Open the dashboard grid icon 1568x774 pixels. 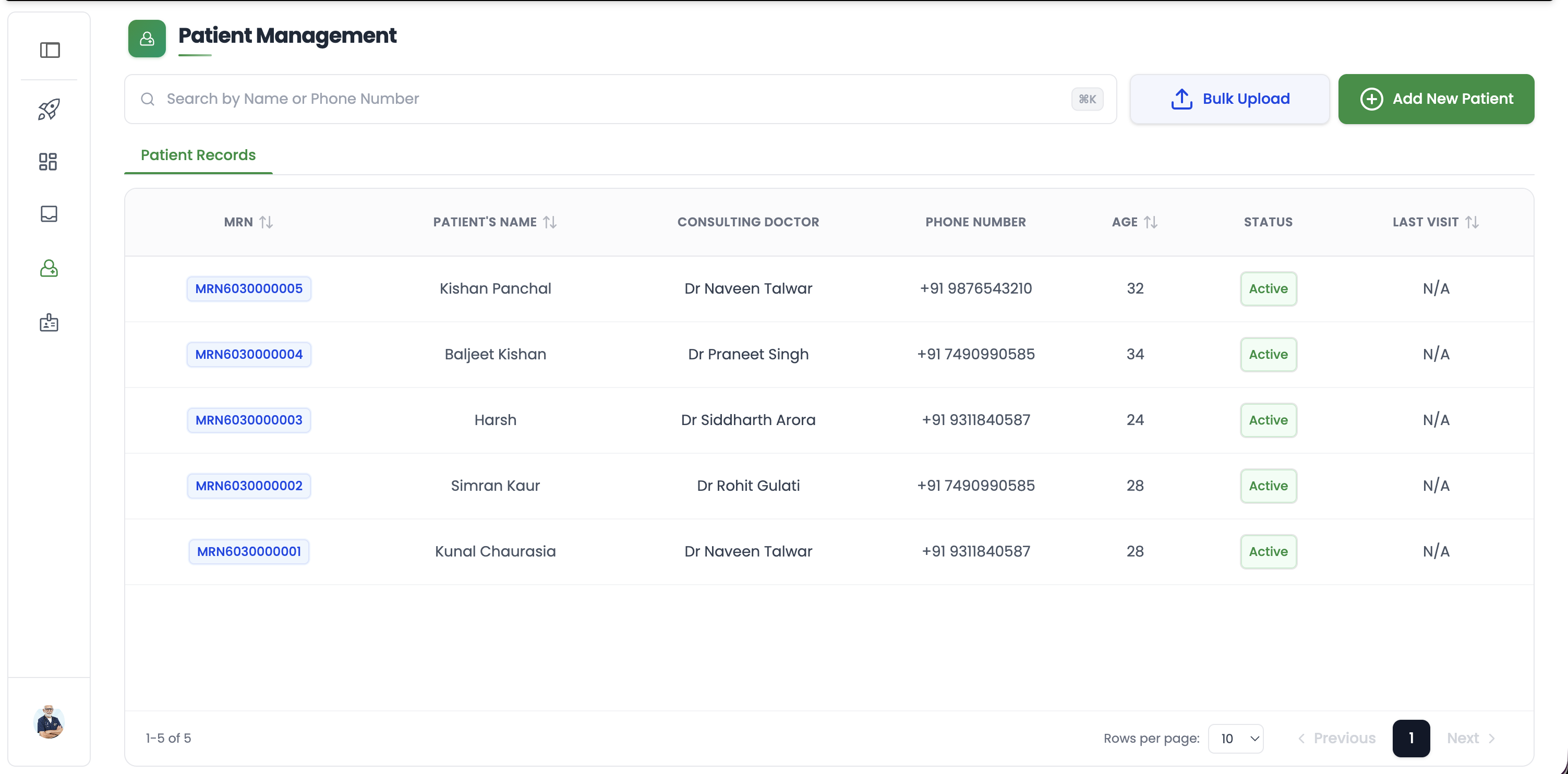(x=48, y=161)
